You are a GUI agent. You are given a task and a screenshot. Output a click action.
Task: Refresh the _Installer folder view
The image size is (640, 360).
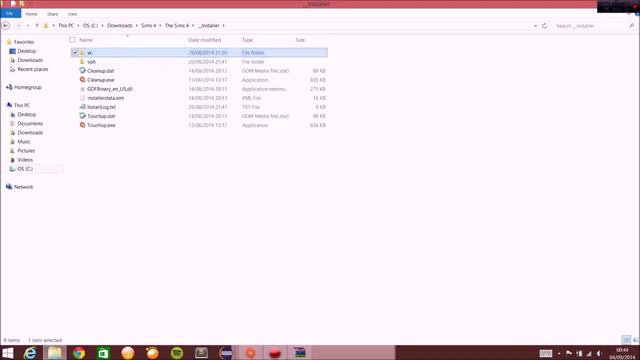(544, 26)
